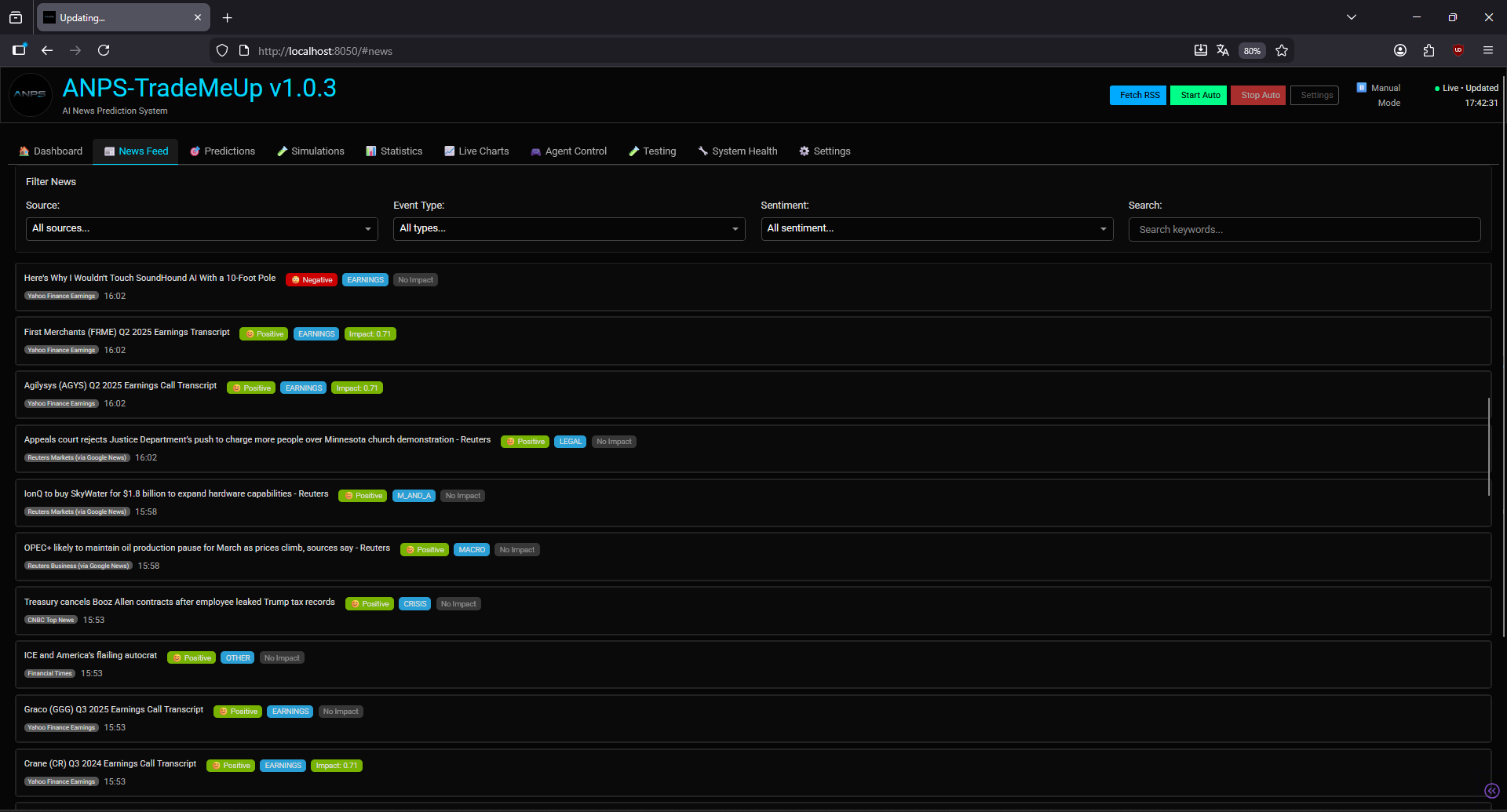Image resolution: width=1507 pixels, height=812 pixels.
Task: Click the Start Auto button
Action: coord(1199,95)
